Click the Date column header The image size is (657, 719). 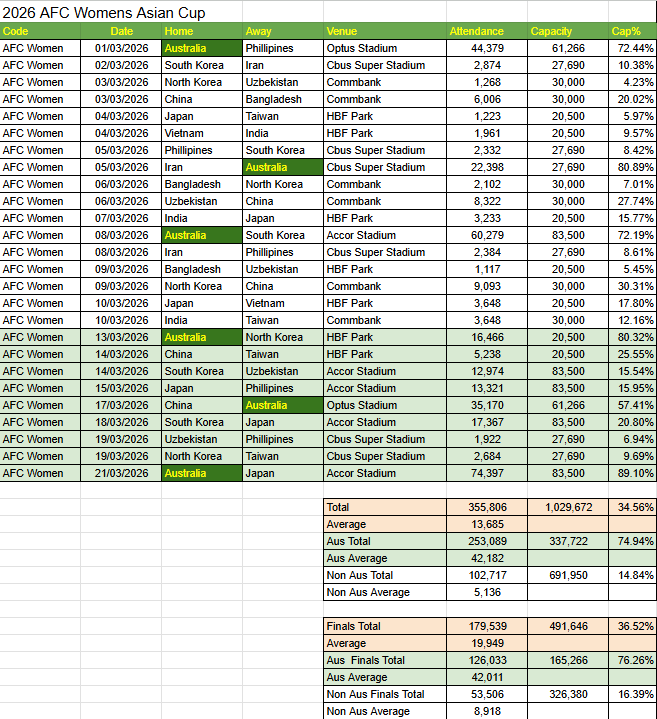pyautogui.click(x=121, y=31)
